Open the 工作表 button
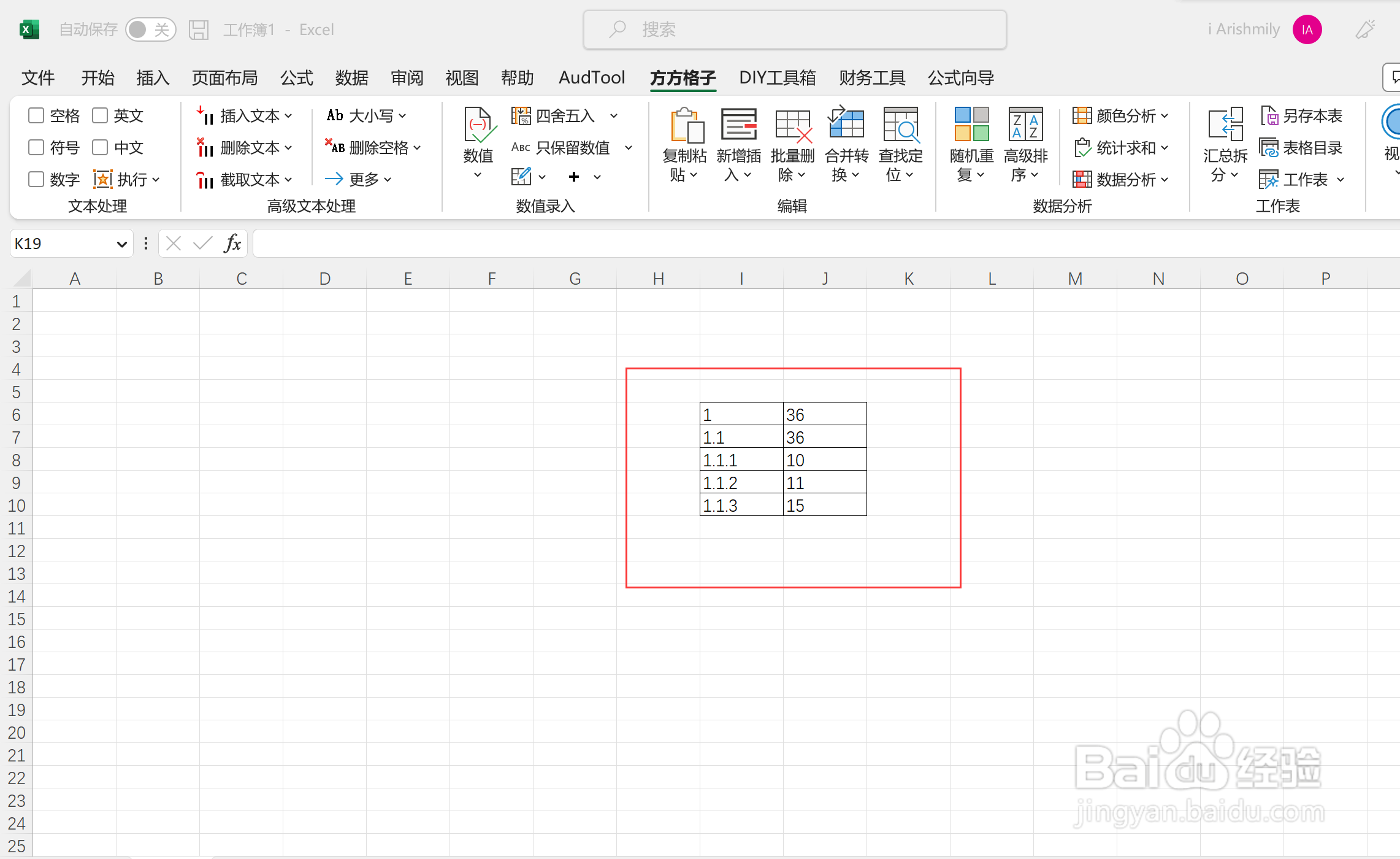This screenshot has height=859, width=1400. tap(1302, 179)
